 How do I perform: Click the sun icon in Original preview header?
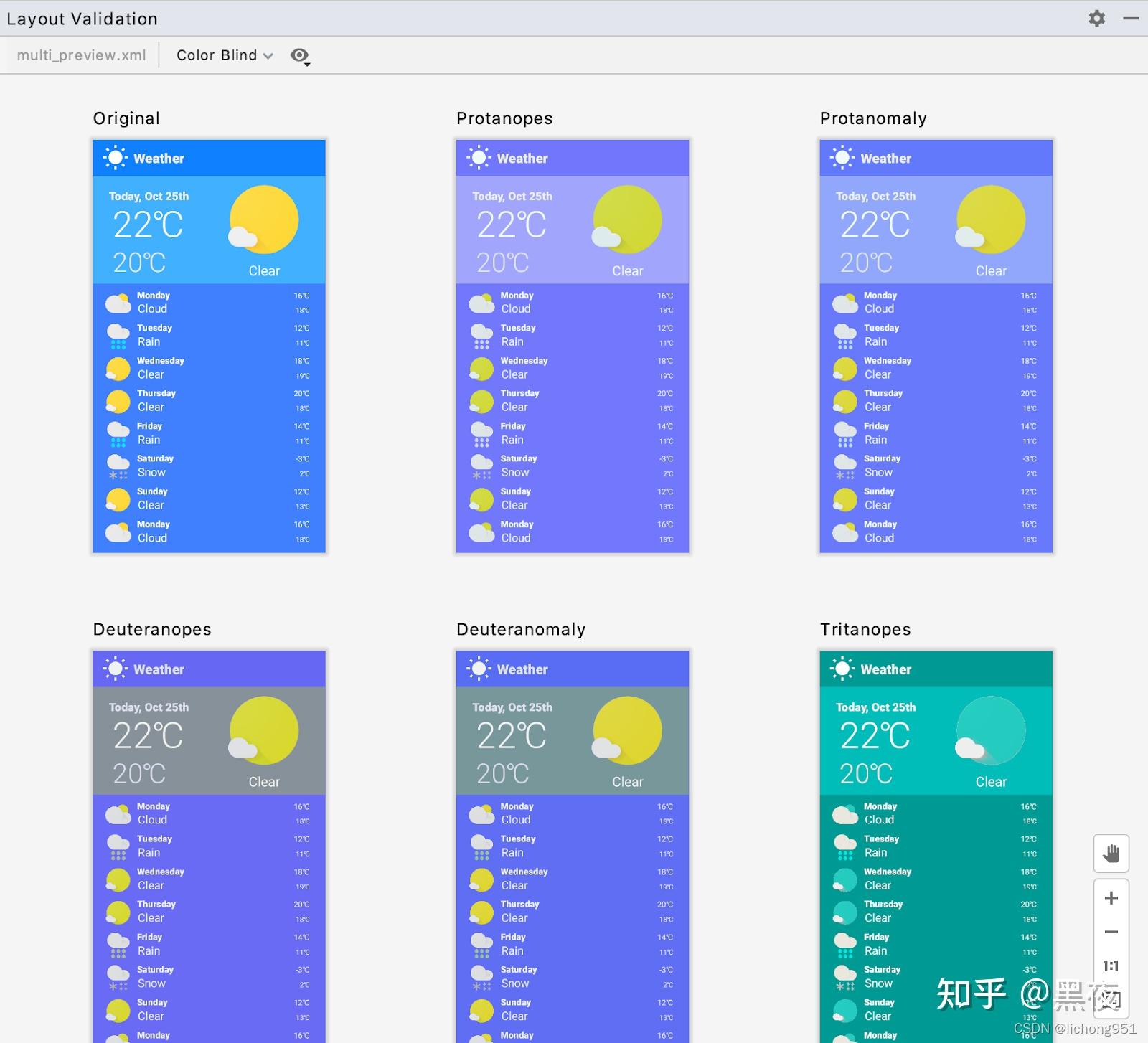[115, 157]
